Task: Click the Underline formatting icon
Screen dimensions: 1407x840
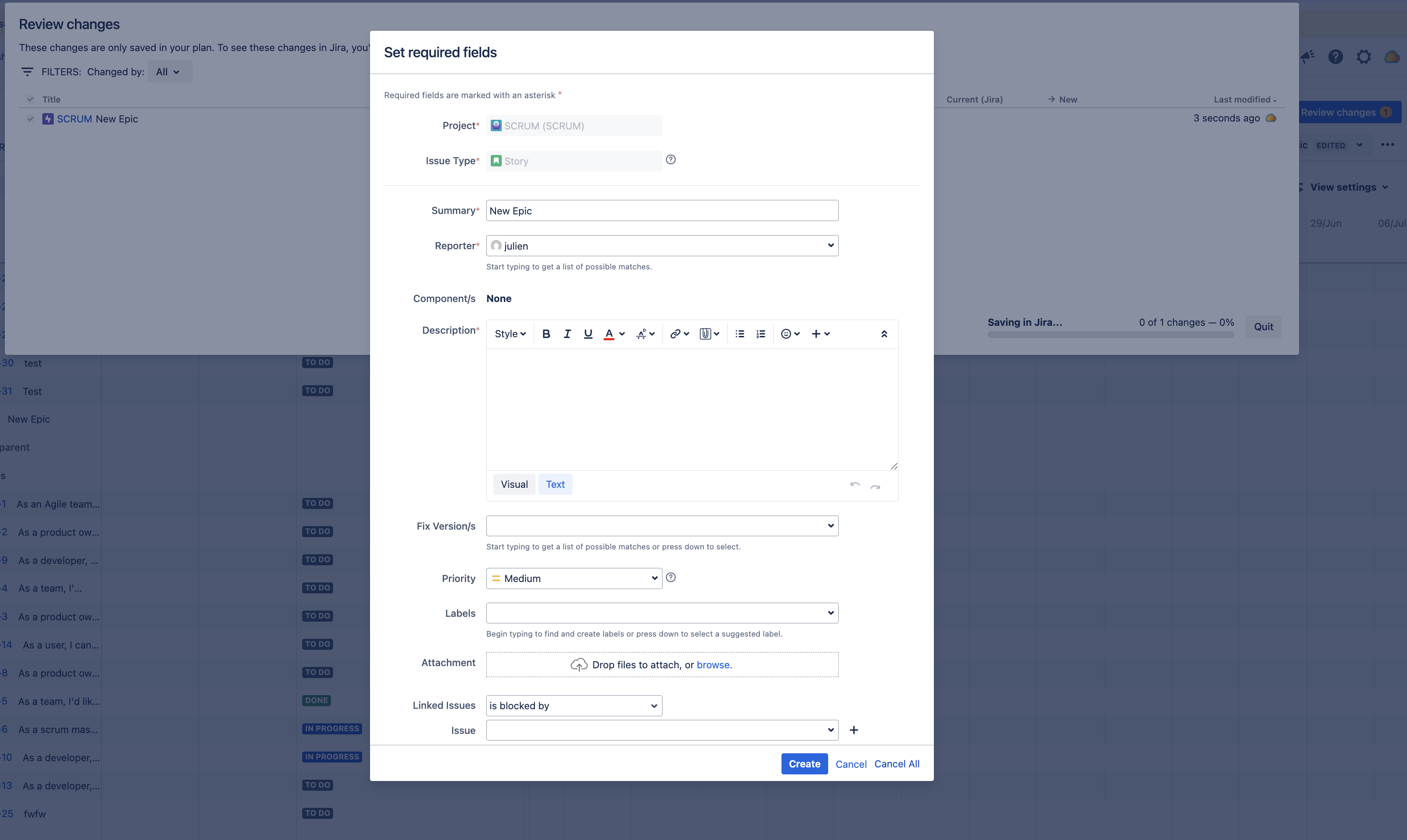Action: tap(588, 334)
